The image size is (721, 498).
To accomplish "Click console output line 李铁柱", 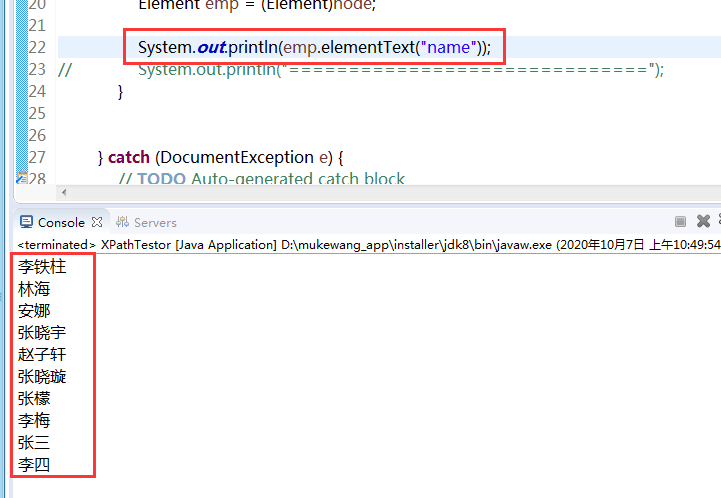I will 42,267.
